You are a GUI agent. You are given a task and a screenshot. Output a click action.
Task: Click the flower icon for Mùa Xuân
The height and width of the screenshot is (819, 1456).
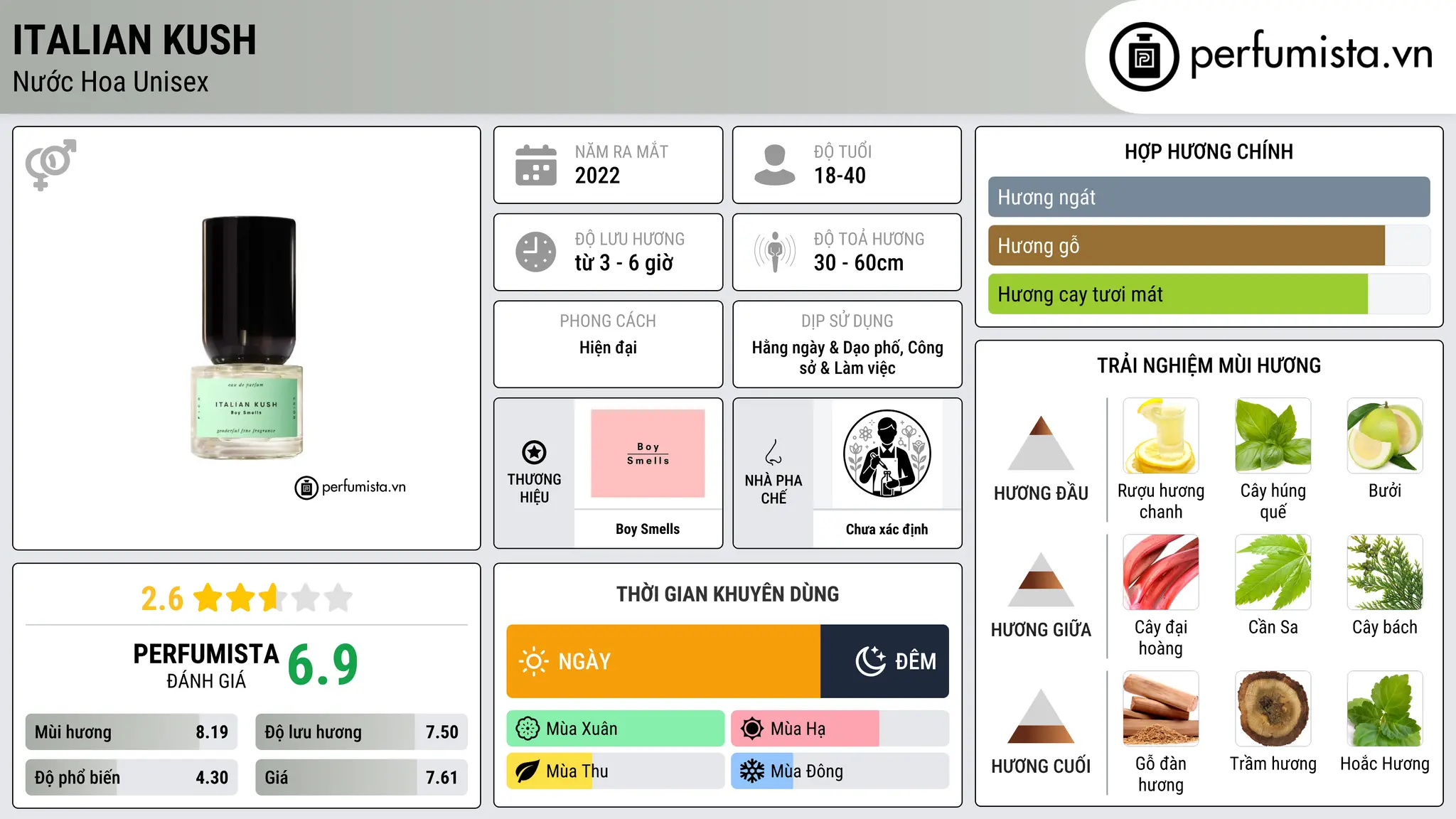pos(528,729)
